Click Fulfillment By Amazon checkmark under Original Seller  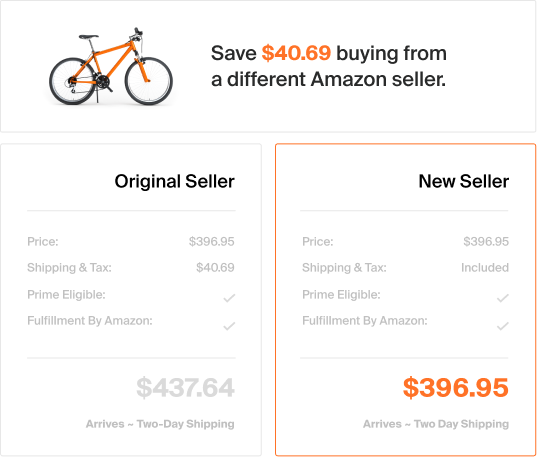[x=229, y=326]
